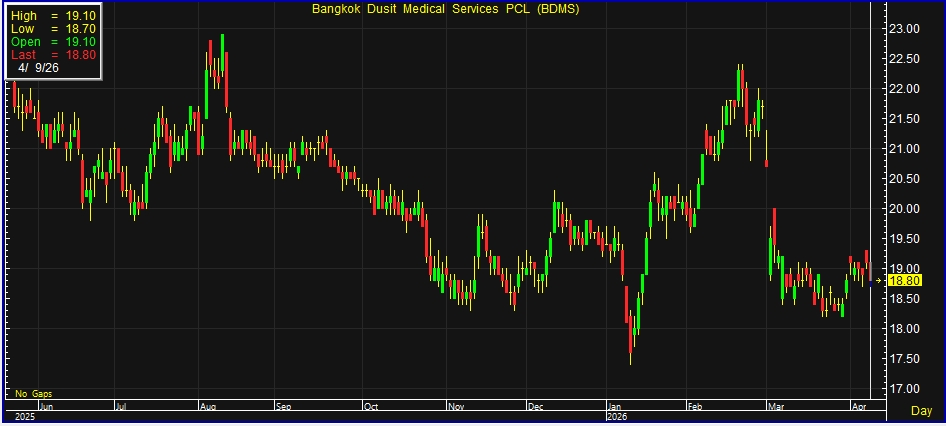Click the yellow arrow marker beside 18.80

[879, 282]
